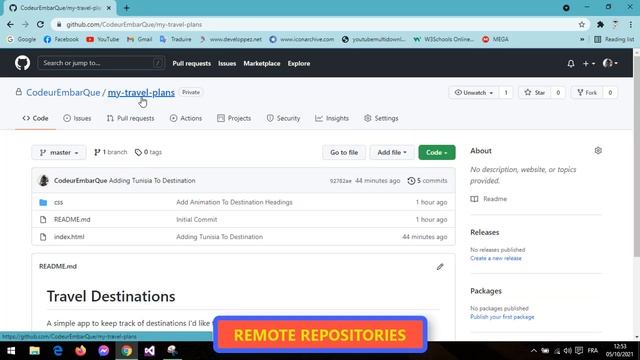The height and width of the screenshot is (360, 640).
Task: Expand the Add file dropdown
Action: point(392,153)
